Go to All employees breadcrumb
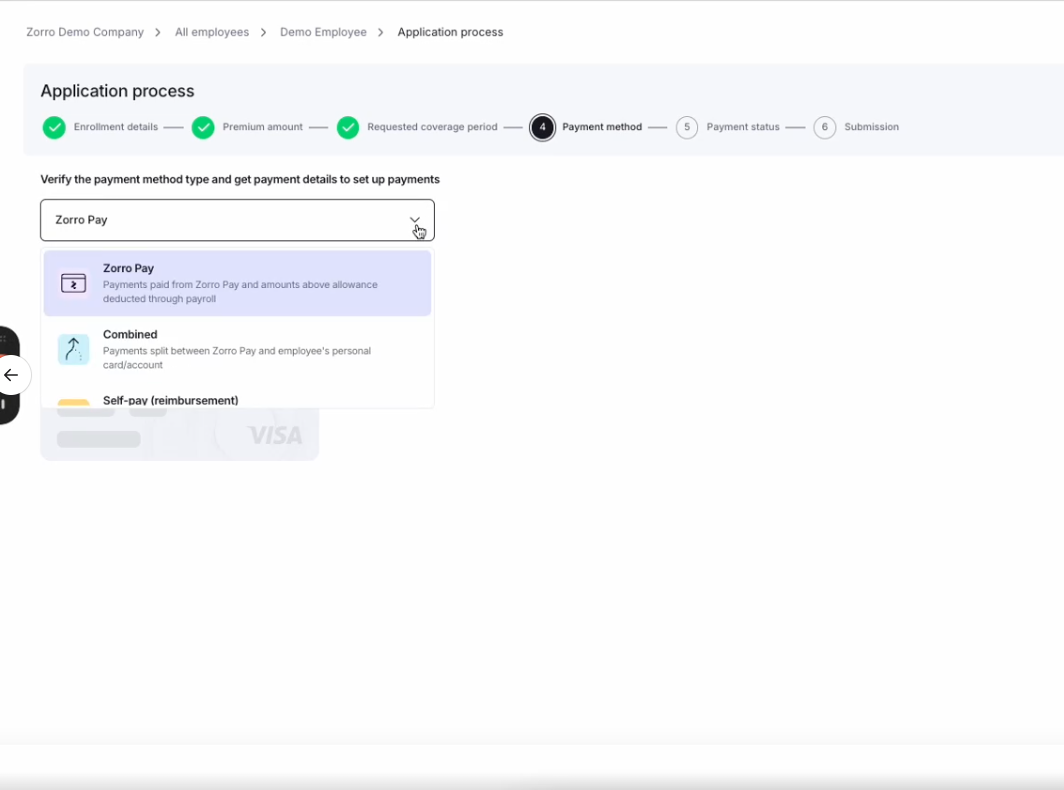This screenshot has height=790, width=1064. coord(212,32)
